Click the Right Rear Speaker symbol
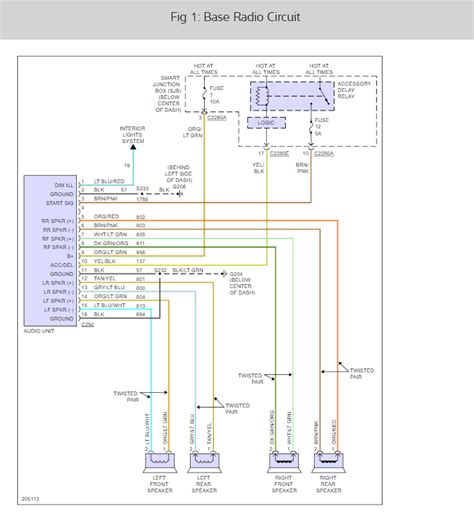474x518 pixels. (x=329, y=462)
